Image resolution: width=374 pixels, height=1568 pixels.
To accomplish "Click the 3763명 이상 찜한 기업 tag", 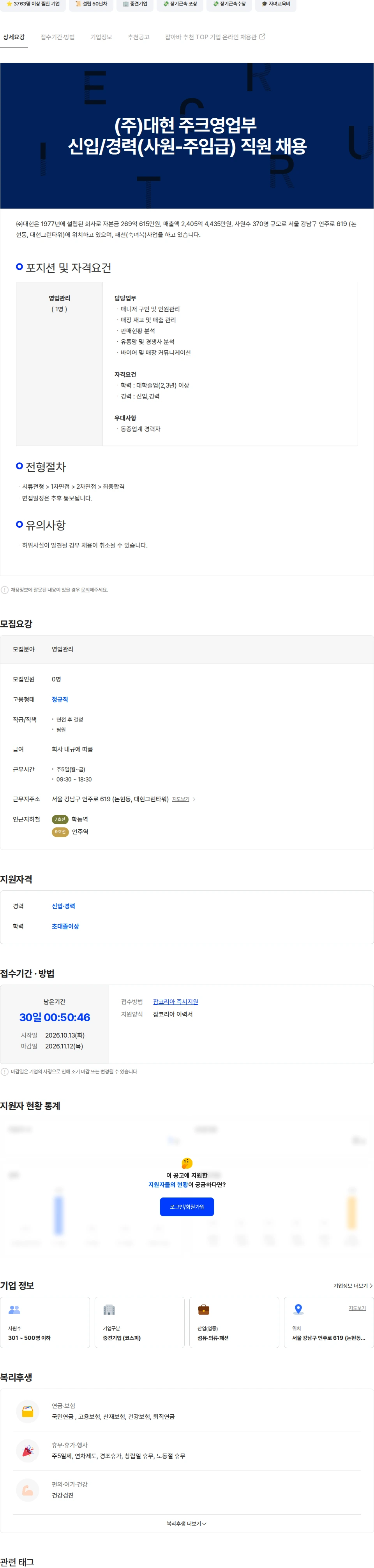I will click(33, 4).
